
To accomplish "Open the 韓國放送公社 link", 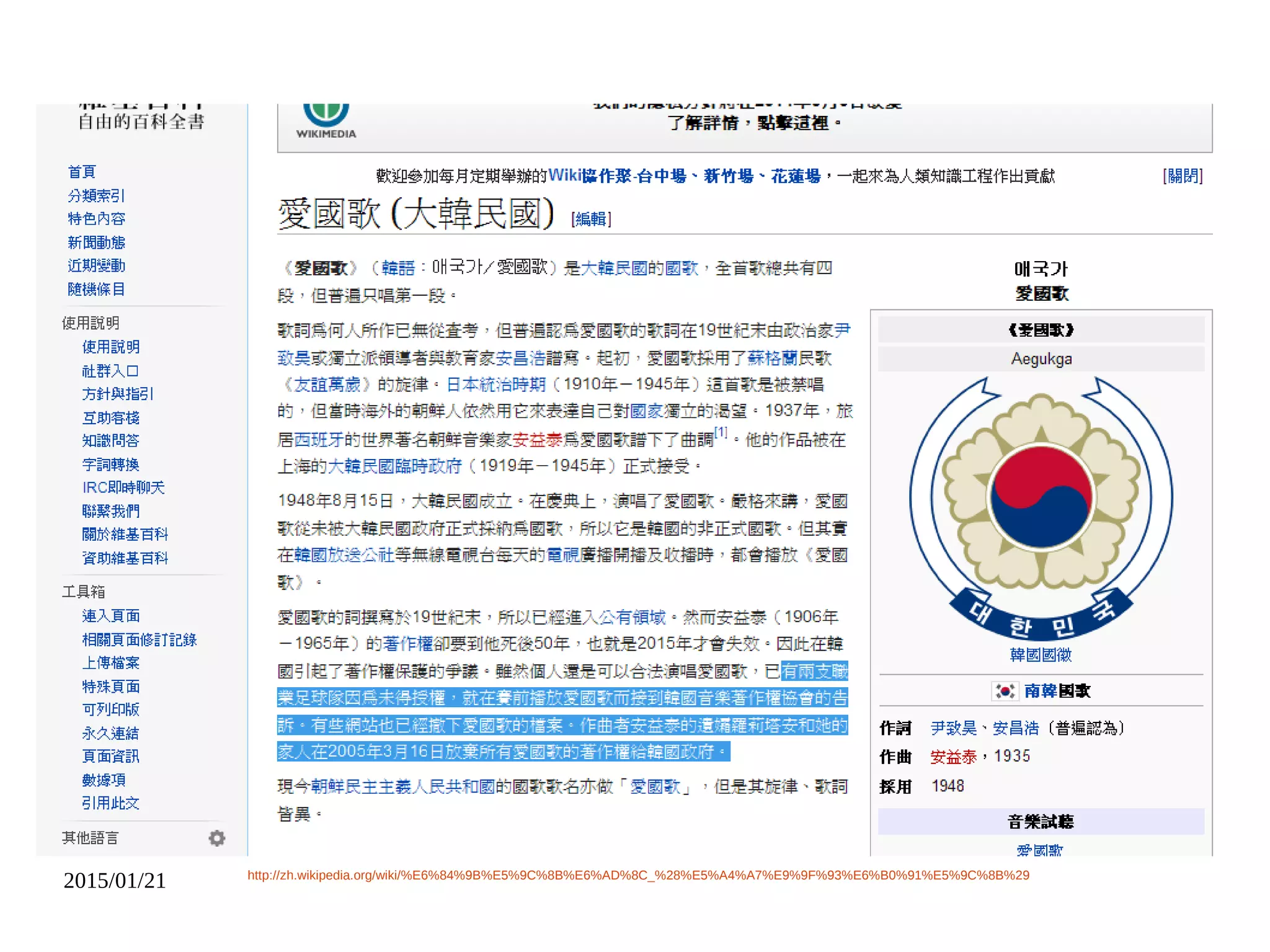I will click(x=344, y=554).
